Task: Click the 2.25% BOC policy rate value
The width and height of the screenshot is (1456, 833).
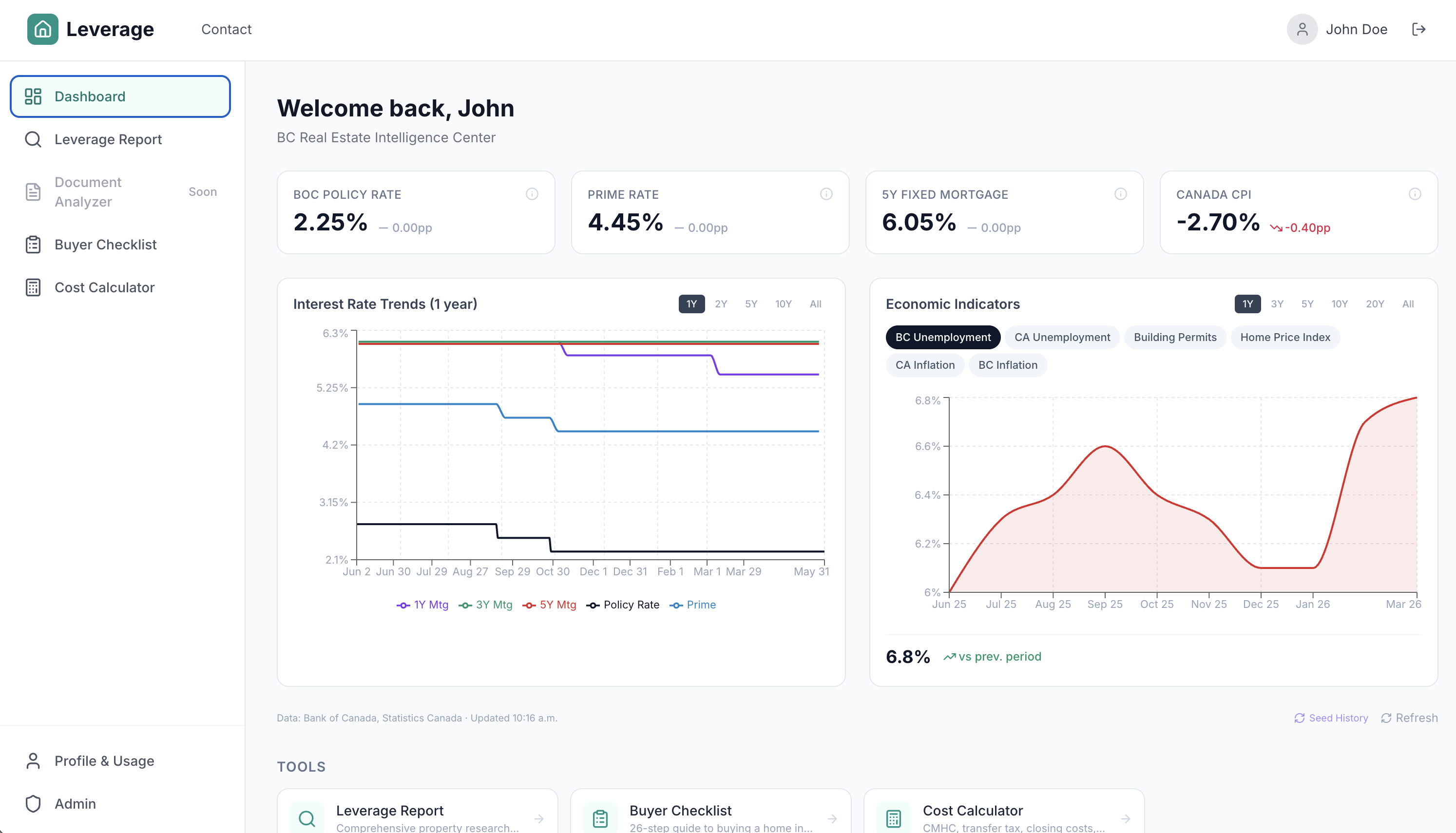Action: pos(330,222)
